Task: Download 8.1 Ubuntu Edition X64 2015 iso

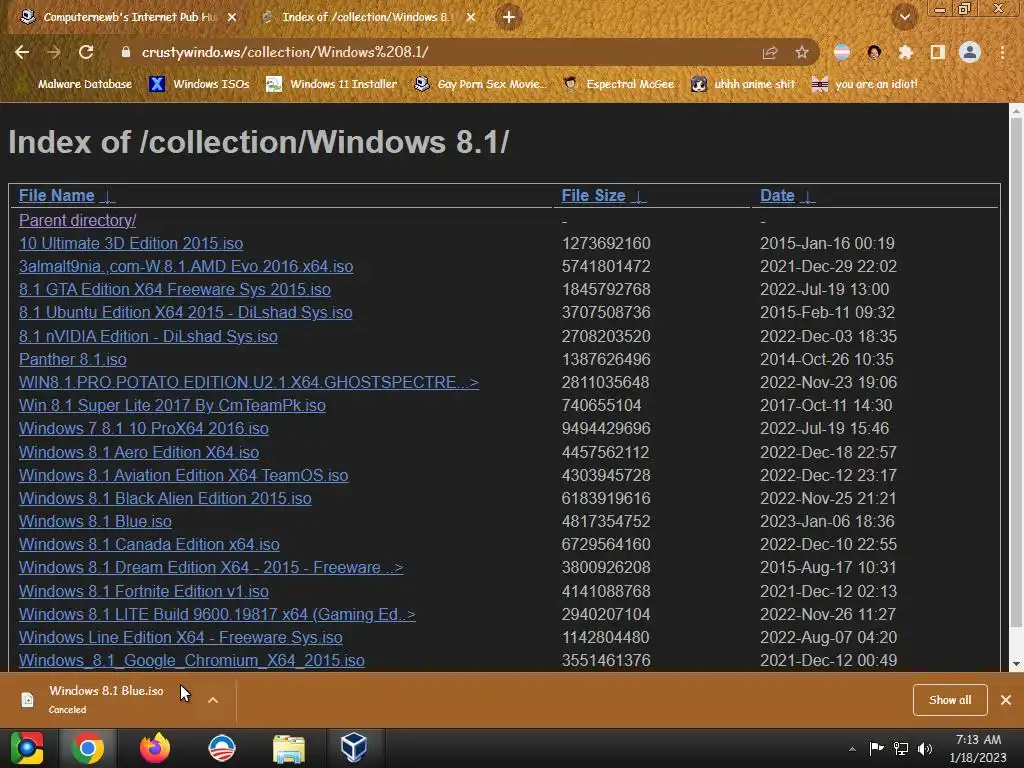Action: click(185, 312)
